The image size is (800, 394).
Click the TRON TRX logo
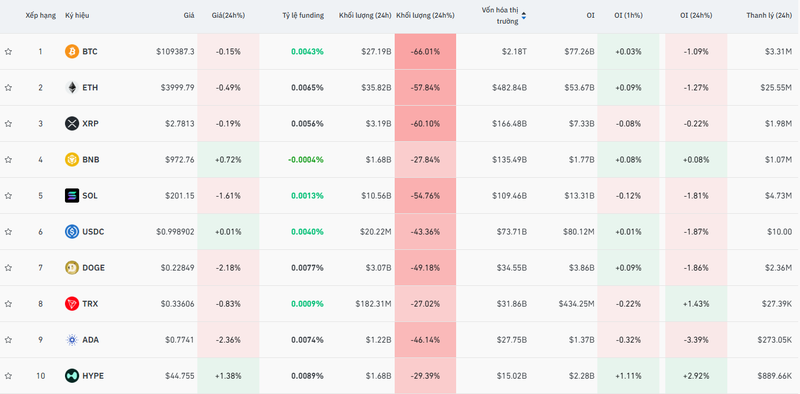click(72, 304)
